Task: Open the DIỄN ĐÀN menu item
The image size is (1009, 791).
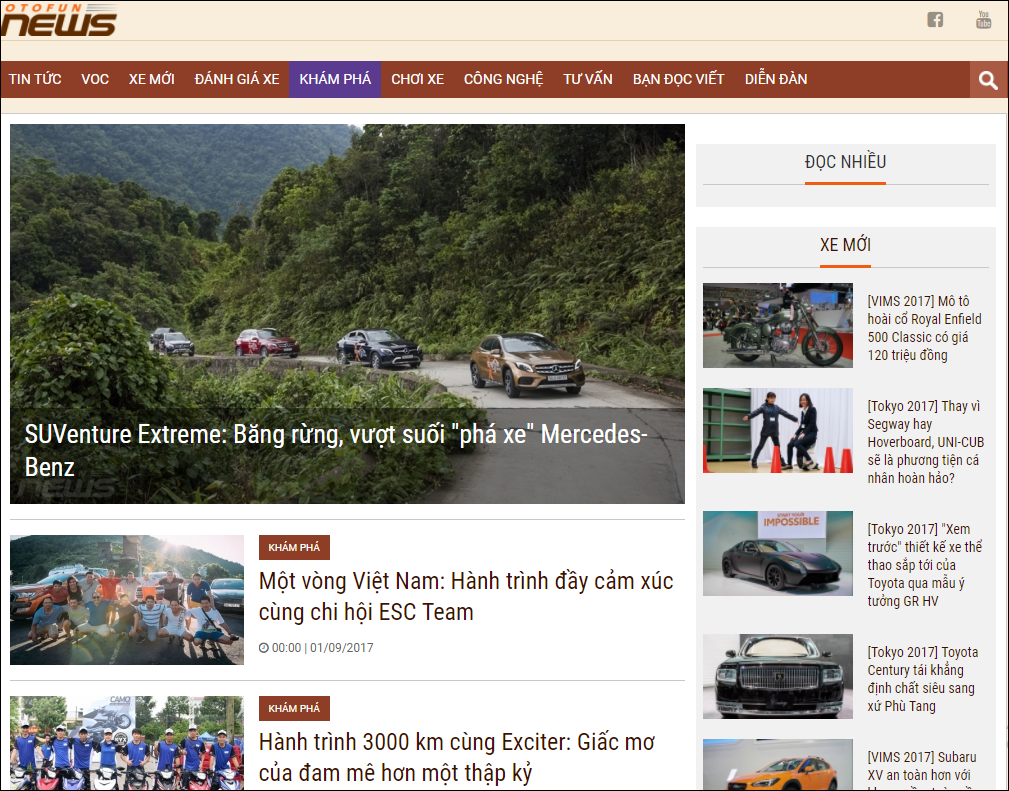Action: (x=776, y=79)
